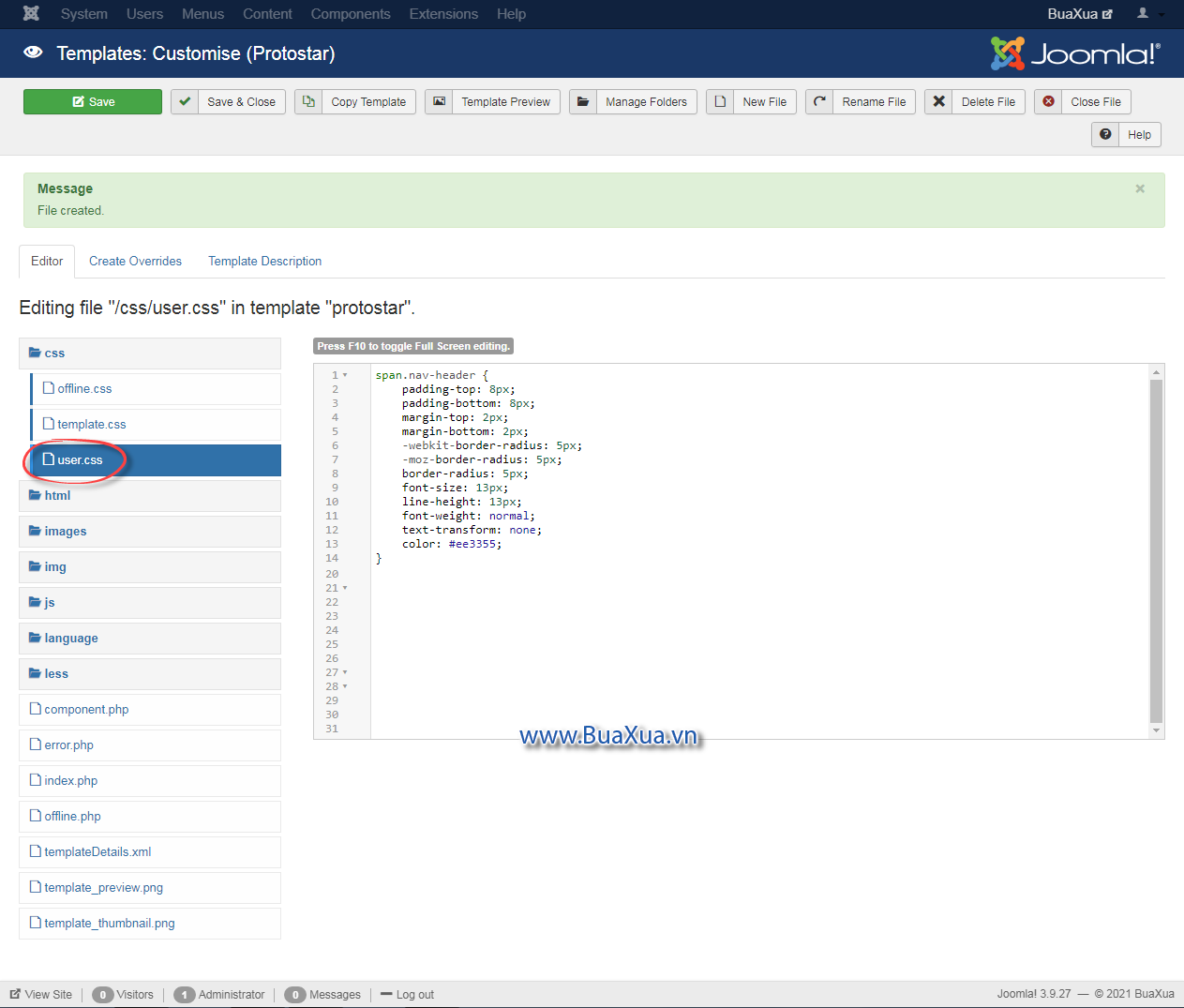Open the BuaXua site link
The height and width of the screenshot is (1008, 1184).
pyautogui.click(x=1080, y=14)
